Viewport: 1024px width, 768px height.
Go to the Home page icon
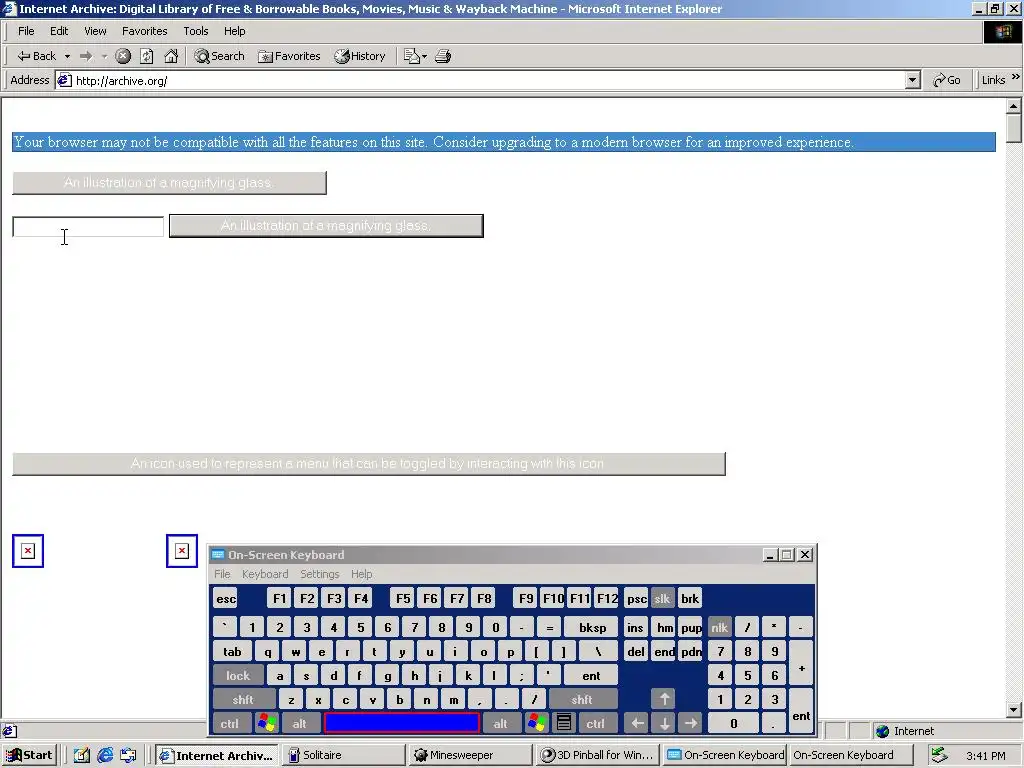(171, 56)
